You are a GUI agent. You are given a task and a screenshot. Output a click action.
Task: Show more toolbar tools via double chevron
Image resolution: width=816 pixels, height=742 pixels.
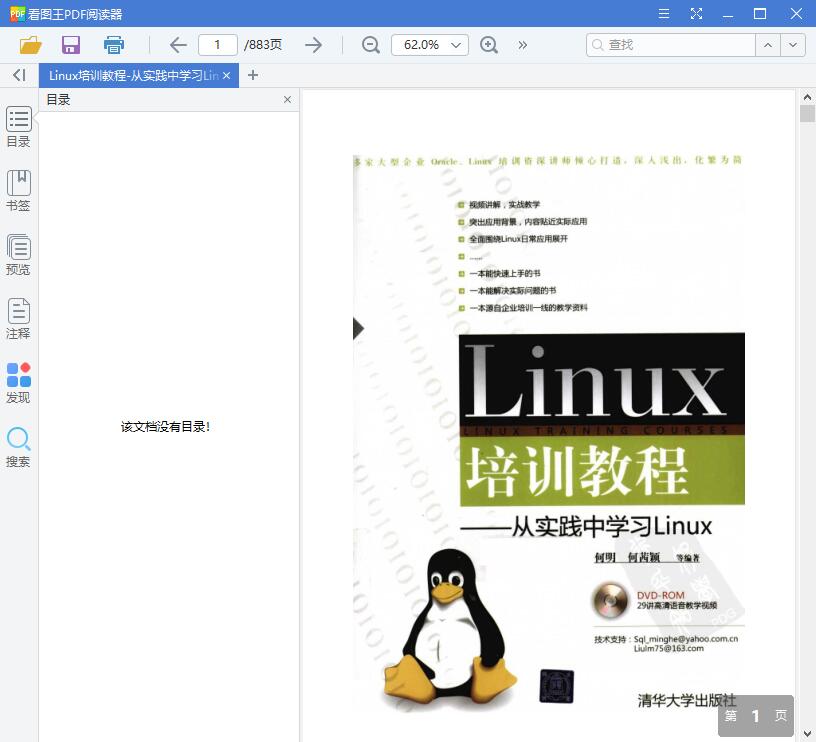pyautogui.click(x=522, y=45)
